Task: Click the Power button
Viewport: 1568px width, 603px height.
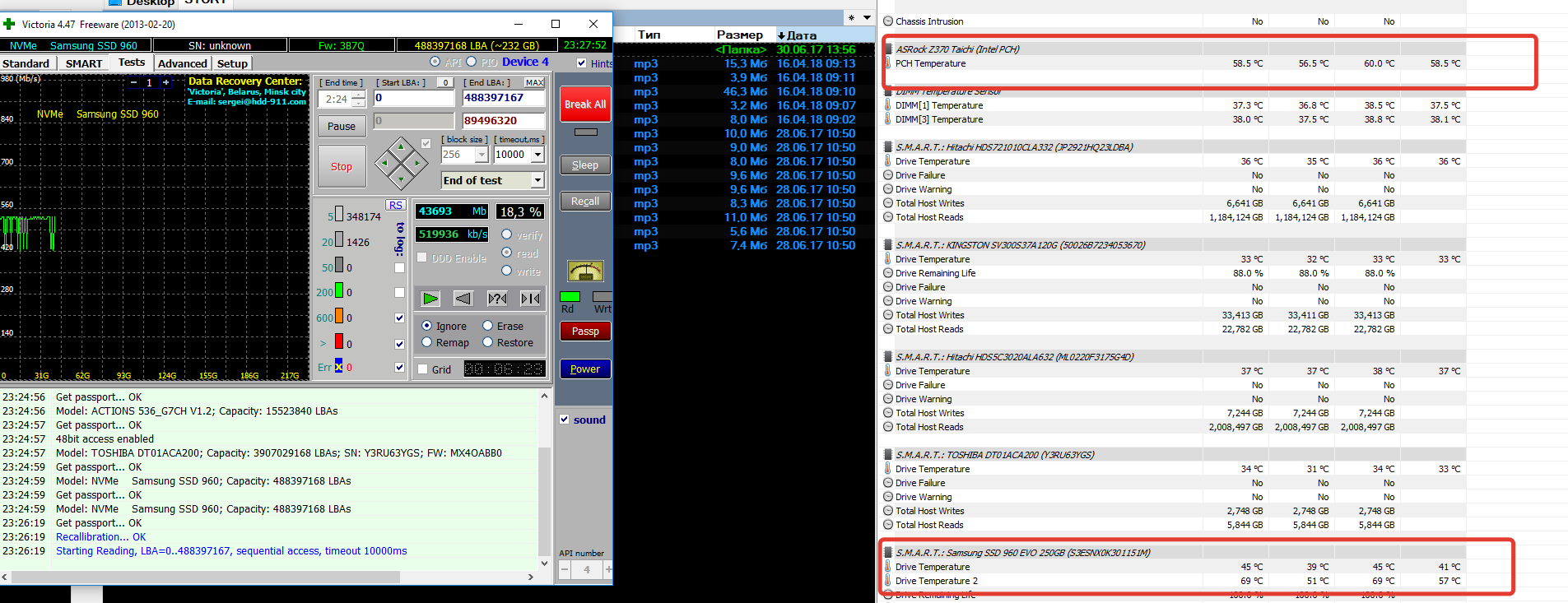Action: pyautogui.click(x=585, y=369)
